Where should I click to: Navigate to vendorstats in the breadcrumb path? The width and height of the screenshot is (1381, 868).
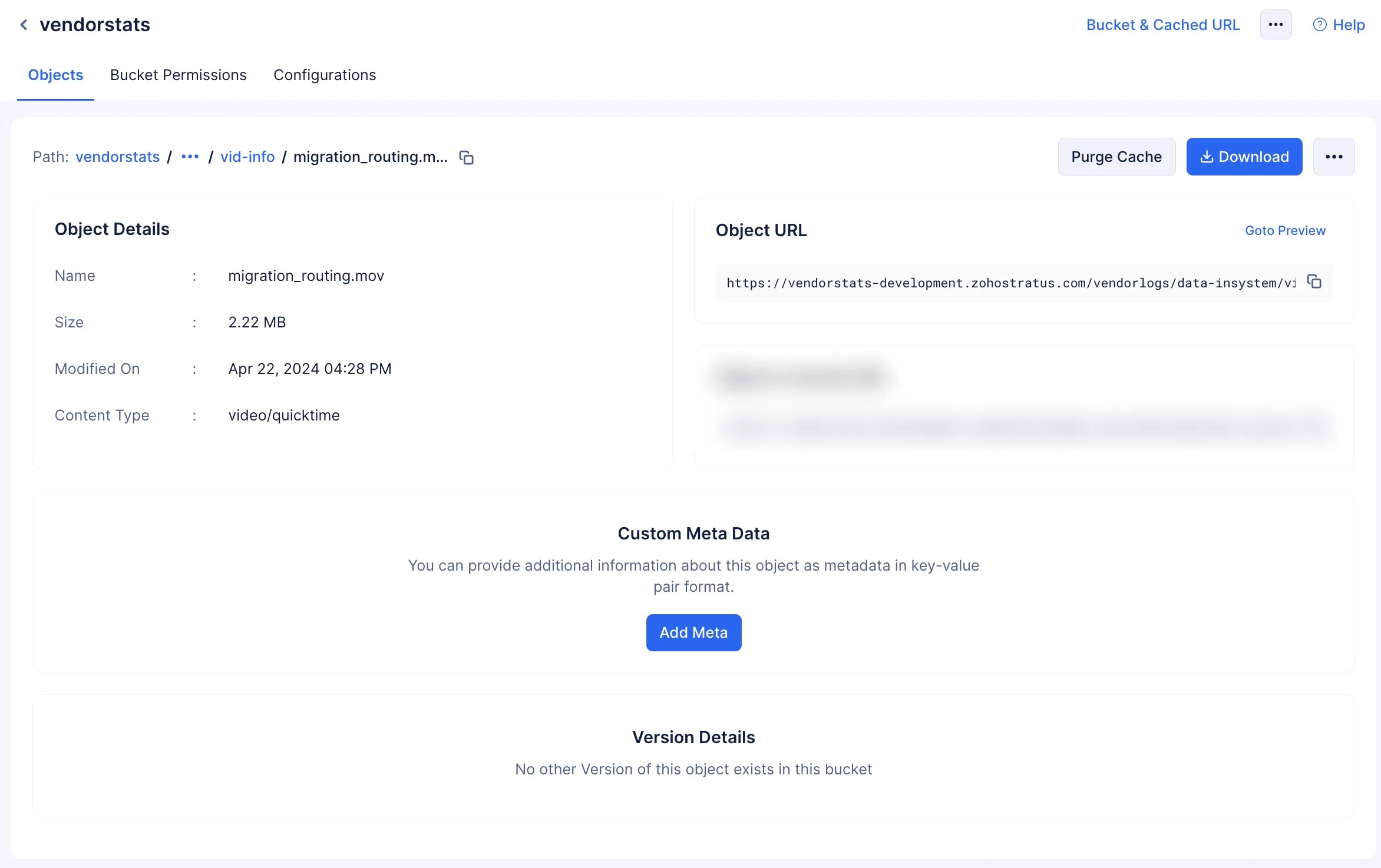pyautogui.click(x=117, y=157)
